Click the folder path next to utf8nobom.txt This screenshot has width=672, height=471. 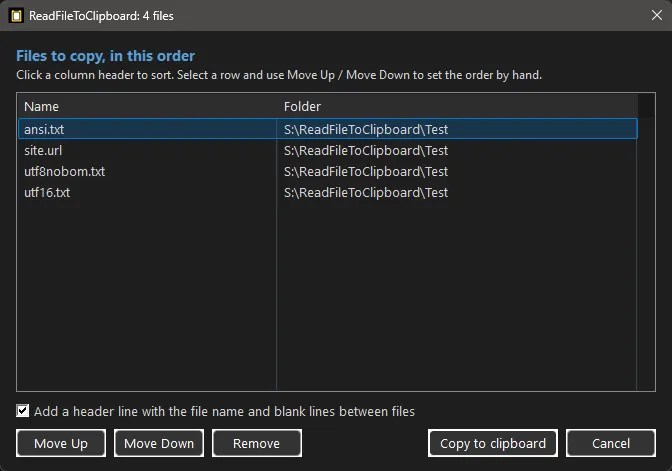click(366, 171)
